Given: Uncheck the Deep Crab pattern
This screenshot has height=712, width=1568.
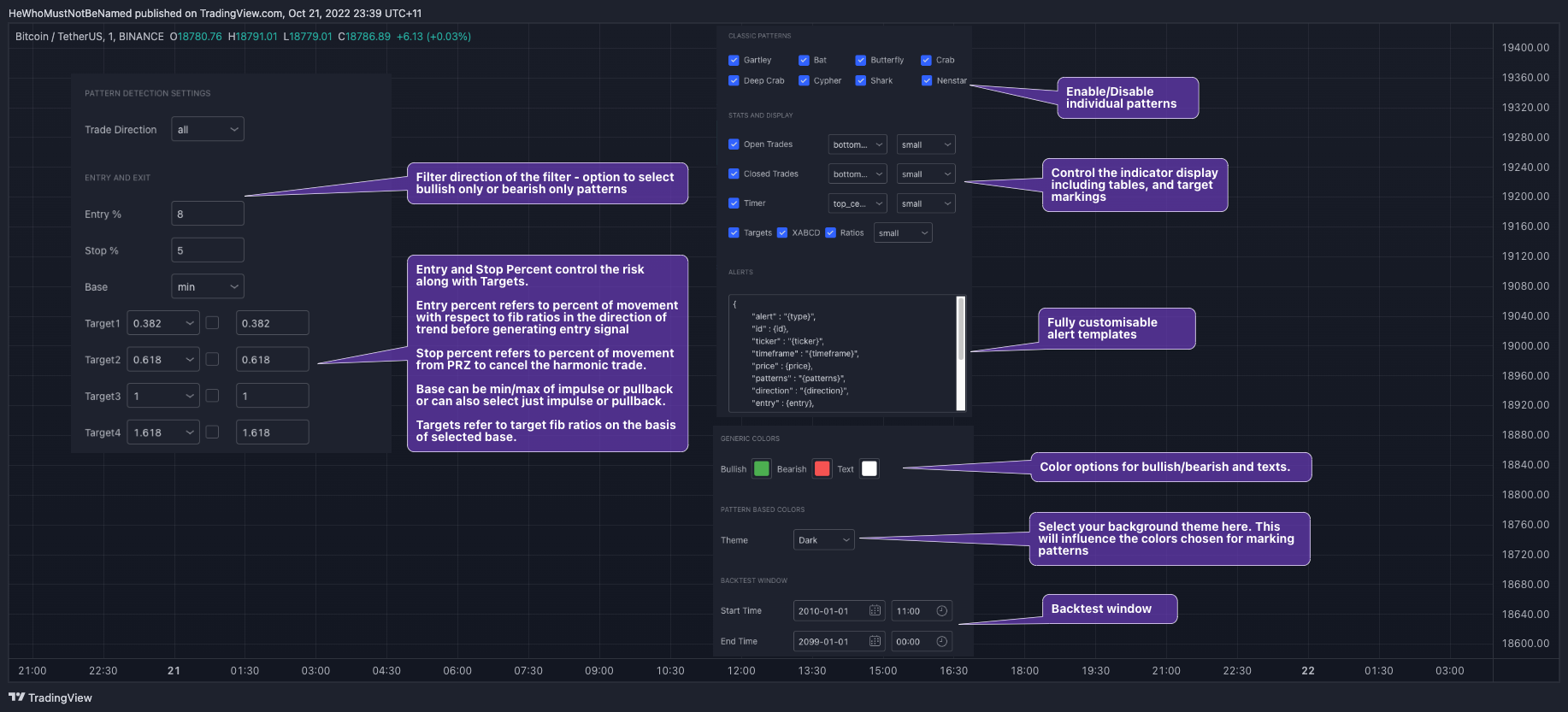Looking at the screenshot, I should (734, 80).
